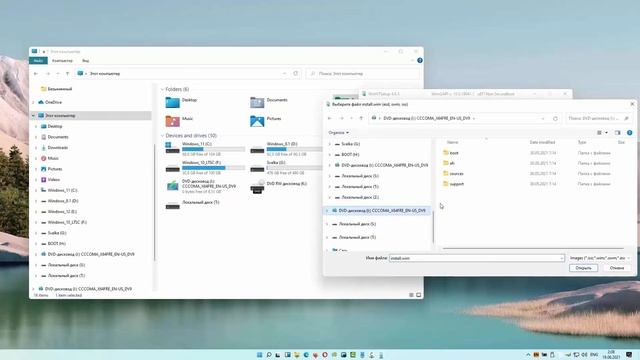Open the Documents folder in Explorer content
The height and width of the screenshot is (360, 640).
(269, 102)
